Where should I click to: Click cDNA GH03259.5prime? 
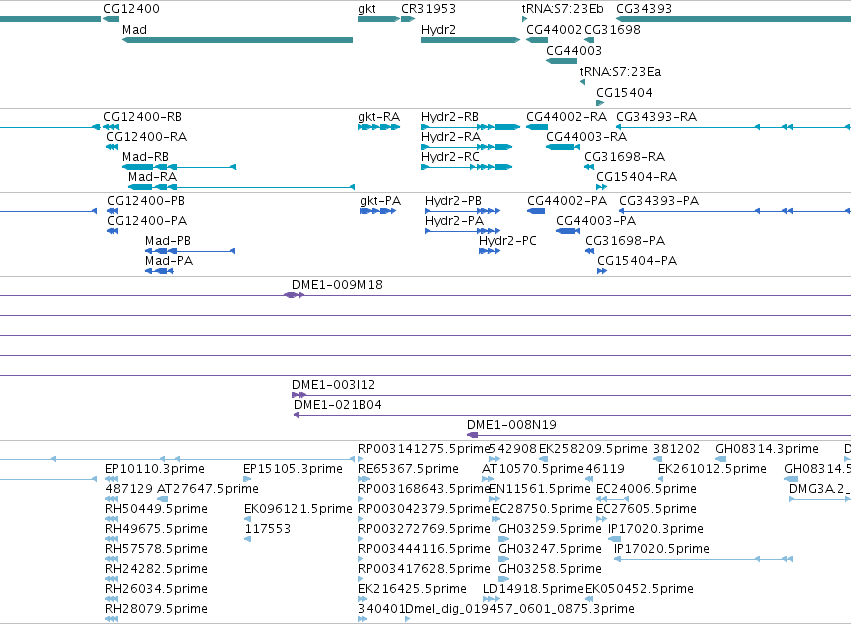(550, 529)
